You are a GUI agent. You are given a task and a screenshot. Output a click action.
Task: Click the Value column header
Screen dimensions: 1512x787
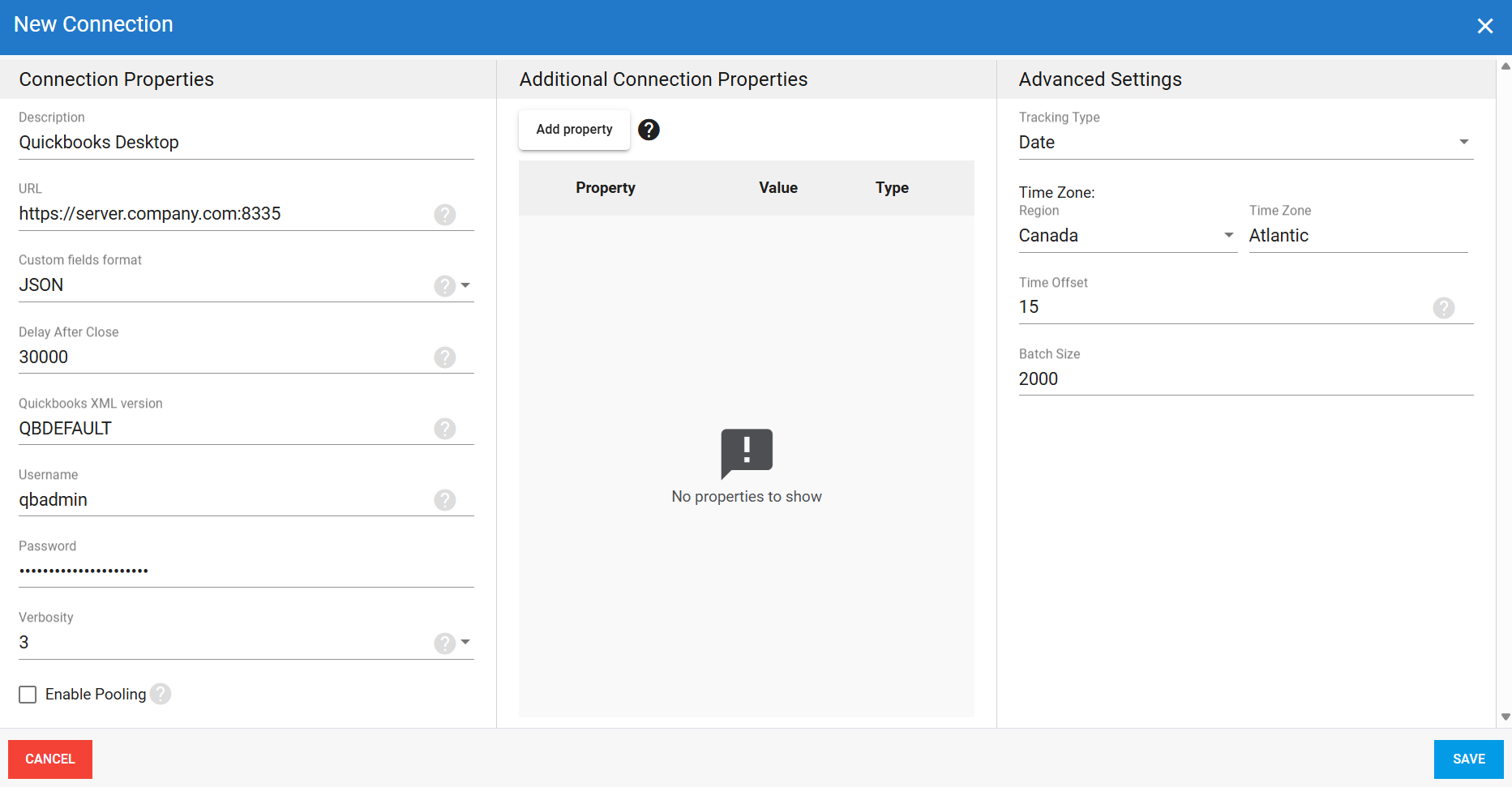[778, 188]
